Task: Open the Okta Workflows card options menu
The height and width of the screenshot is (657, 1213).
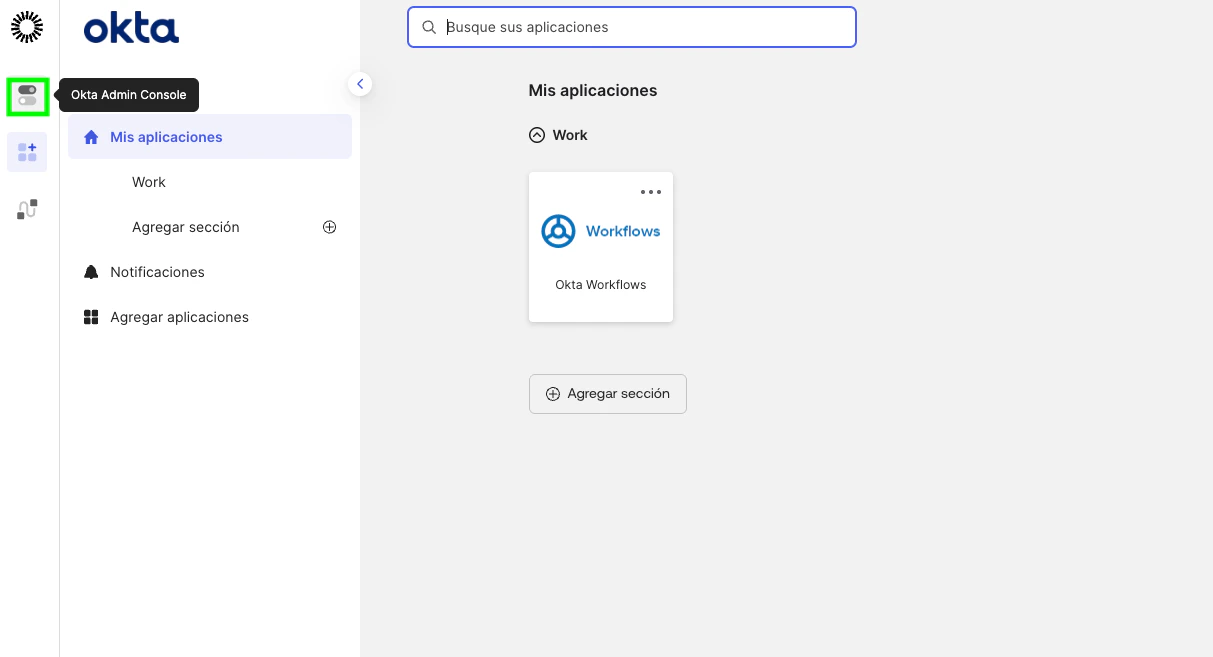Action: (x=651, y=192)
